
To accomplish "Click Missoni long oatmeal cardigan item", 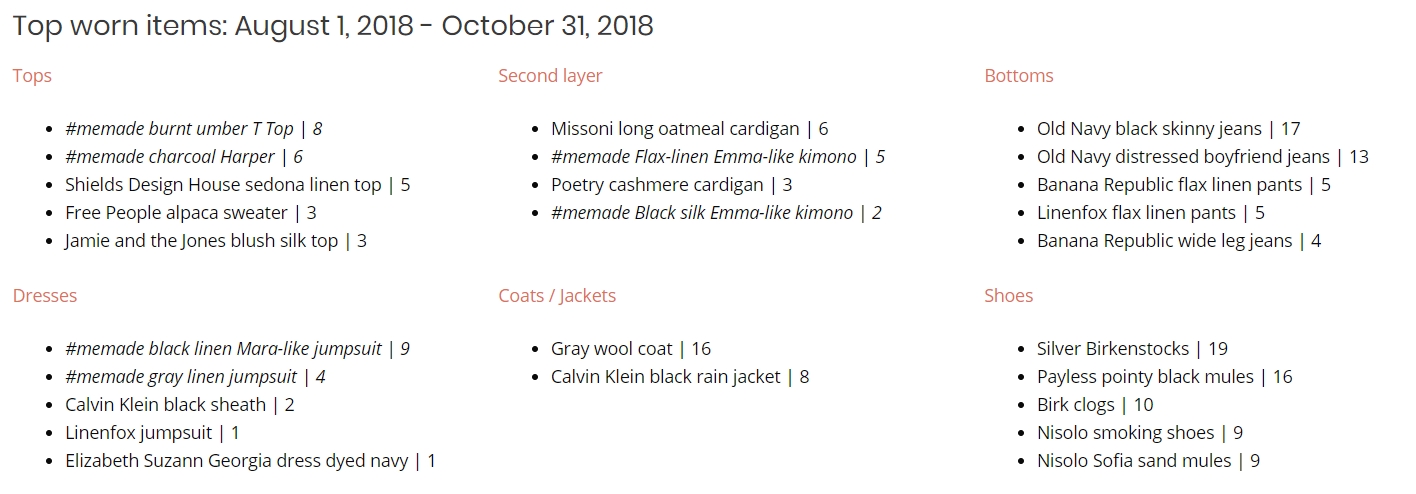I will 690,129.
